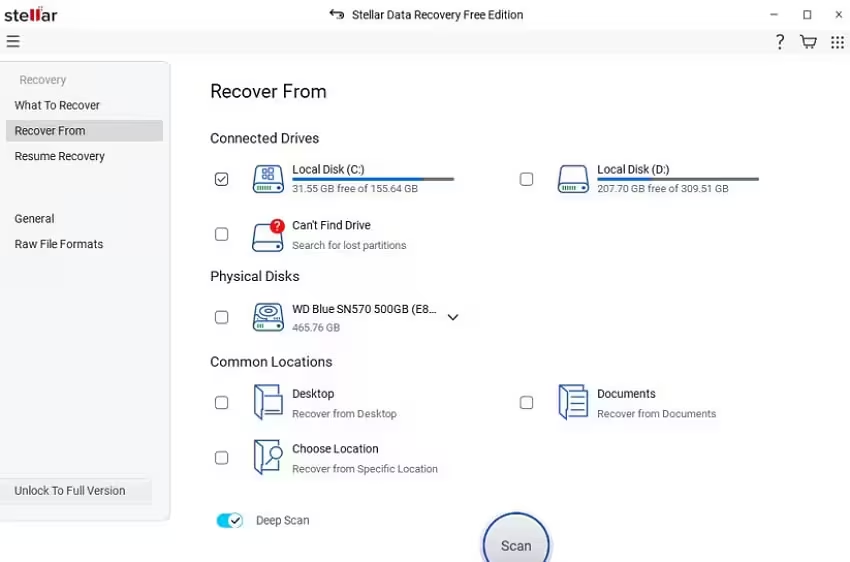Check the Choose Location checkbox

221,458
